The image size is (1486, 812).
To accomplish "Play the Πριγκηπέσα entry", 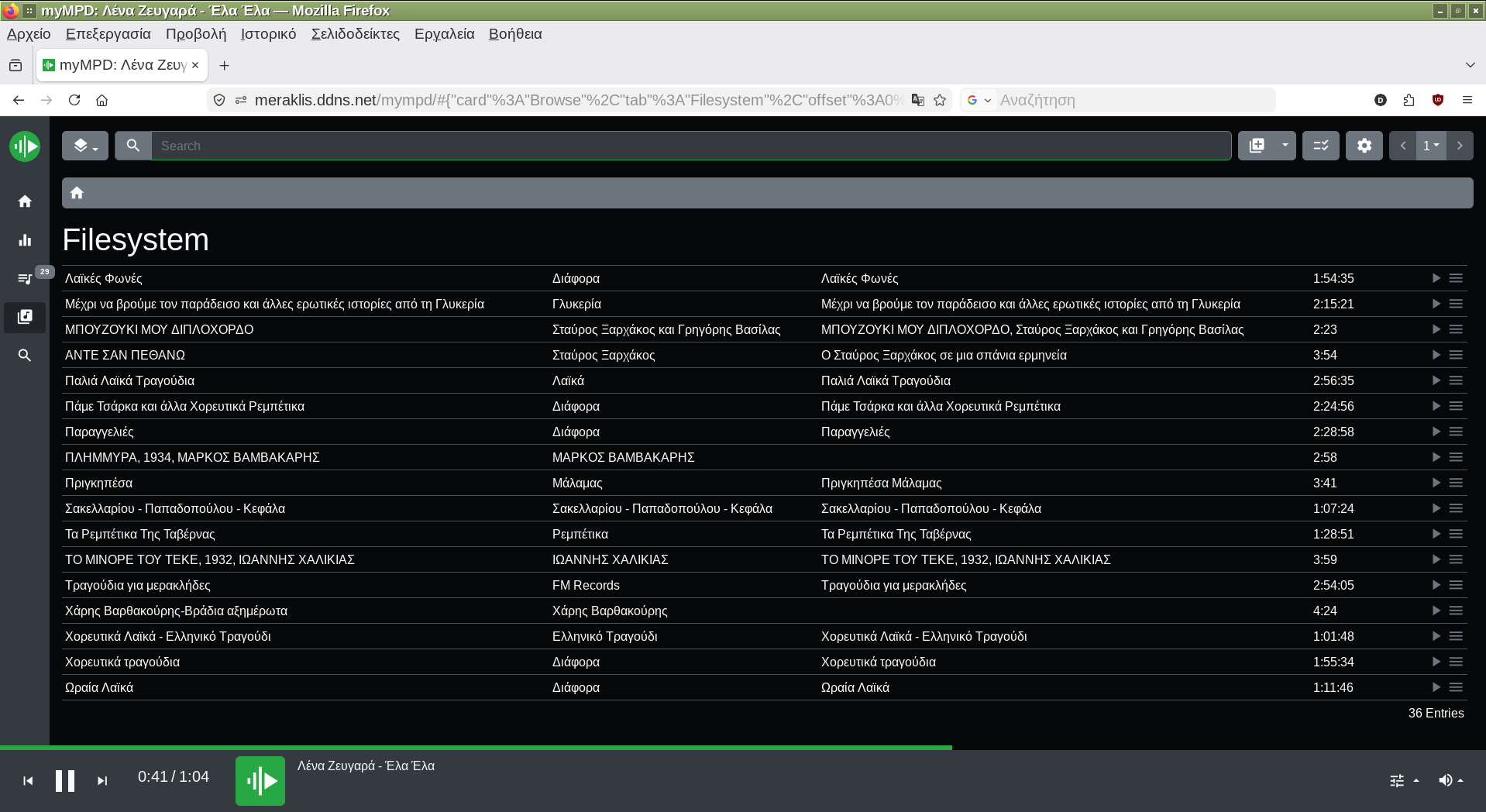I will pos(1435,483).
